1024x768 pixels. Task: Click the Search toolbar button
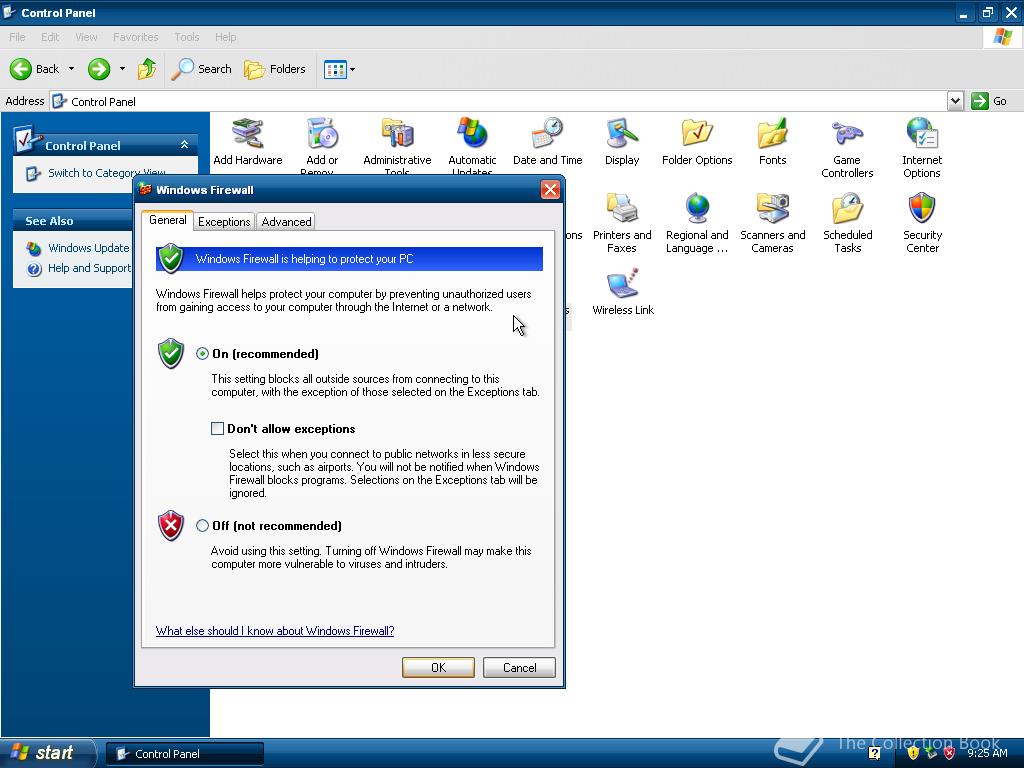(x=201, y=69)
